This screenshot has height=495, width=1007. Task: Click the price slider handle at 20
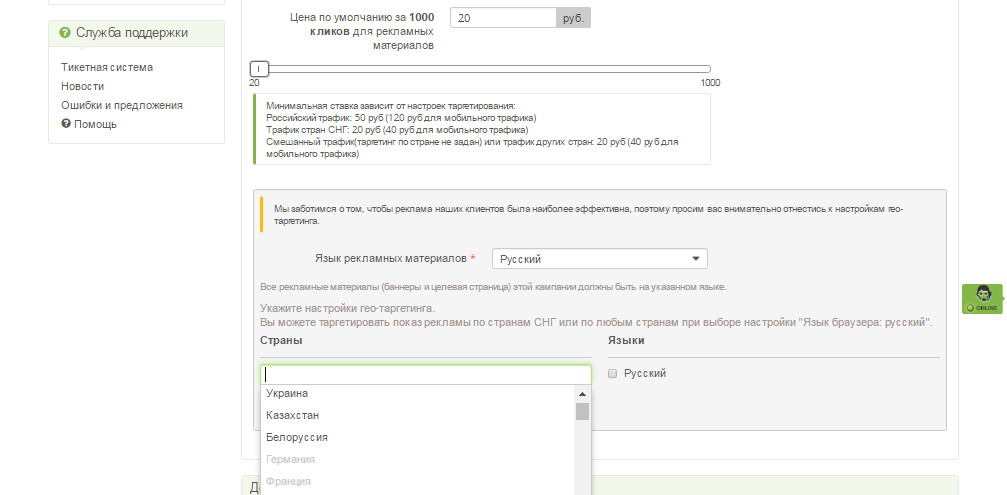click(x=259, y=69)
